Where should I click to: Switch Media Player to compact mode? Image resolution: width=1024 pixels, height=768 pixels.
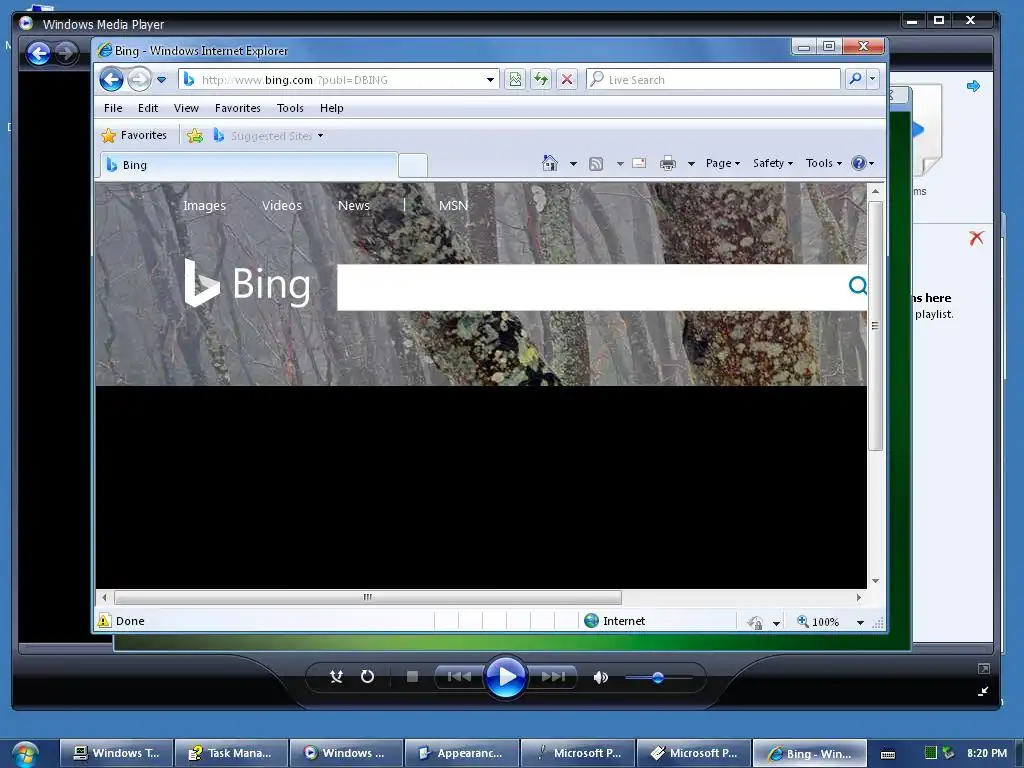[x=983, y=691]
